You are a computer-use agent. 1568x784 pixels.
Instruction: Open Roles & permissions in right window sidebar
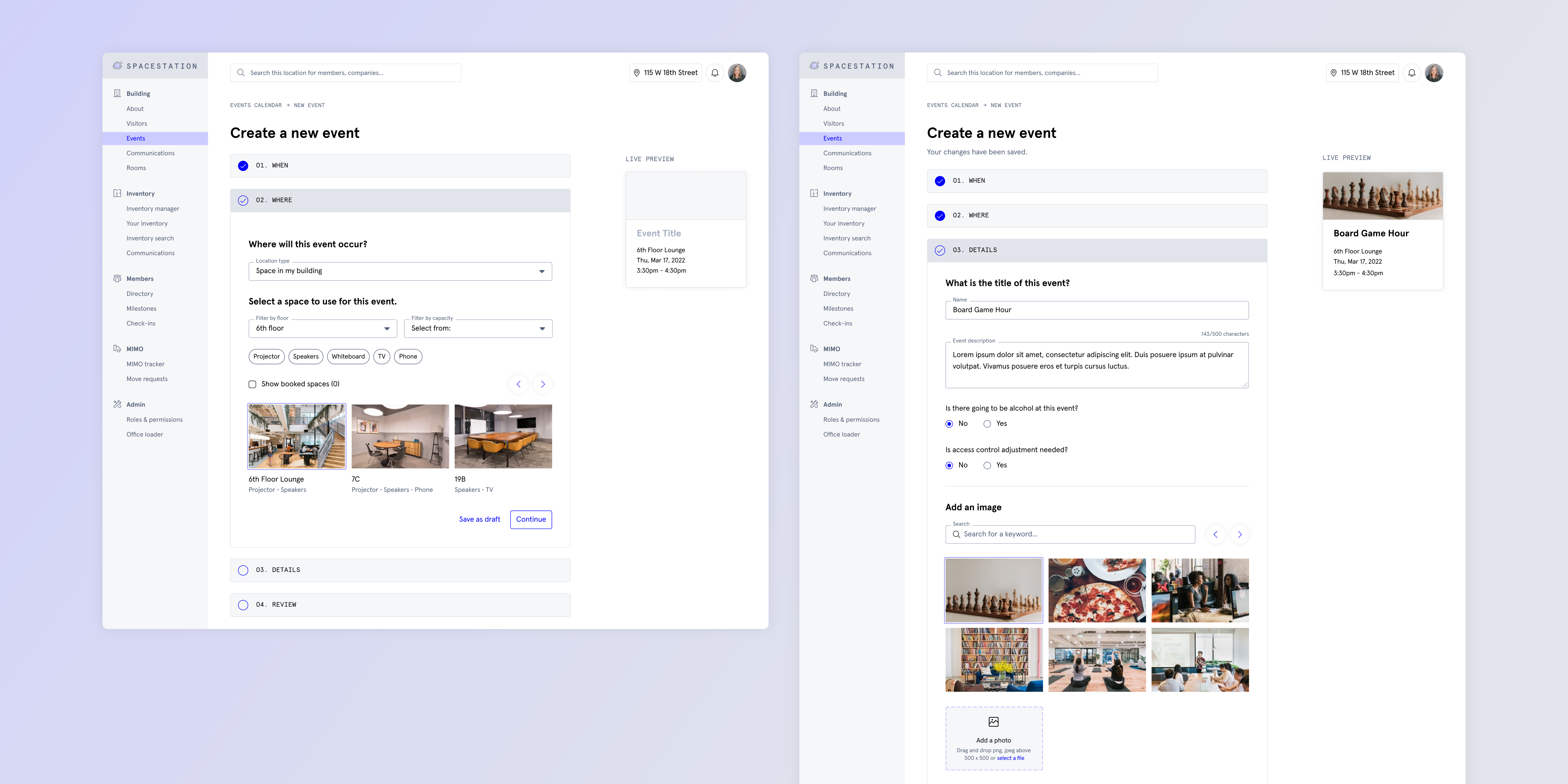pyautogui.click(x=852, y=420)
